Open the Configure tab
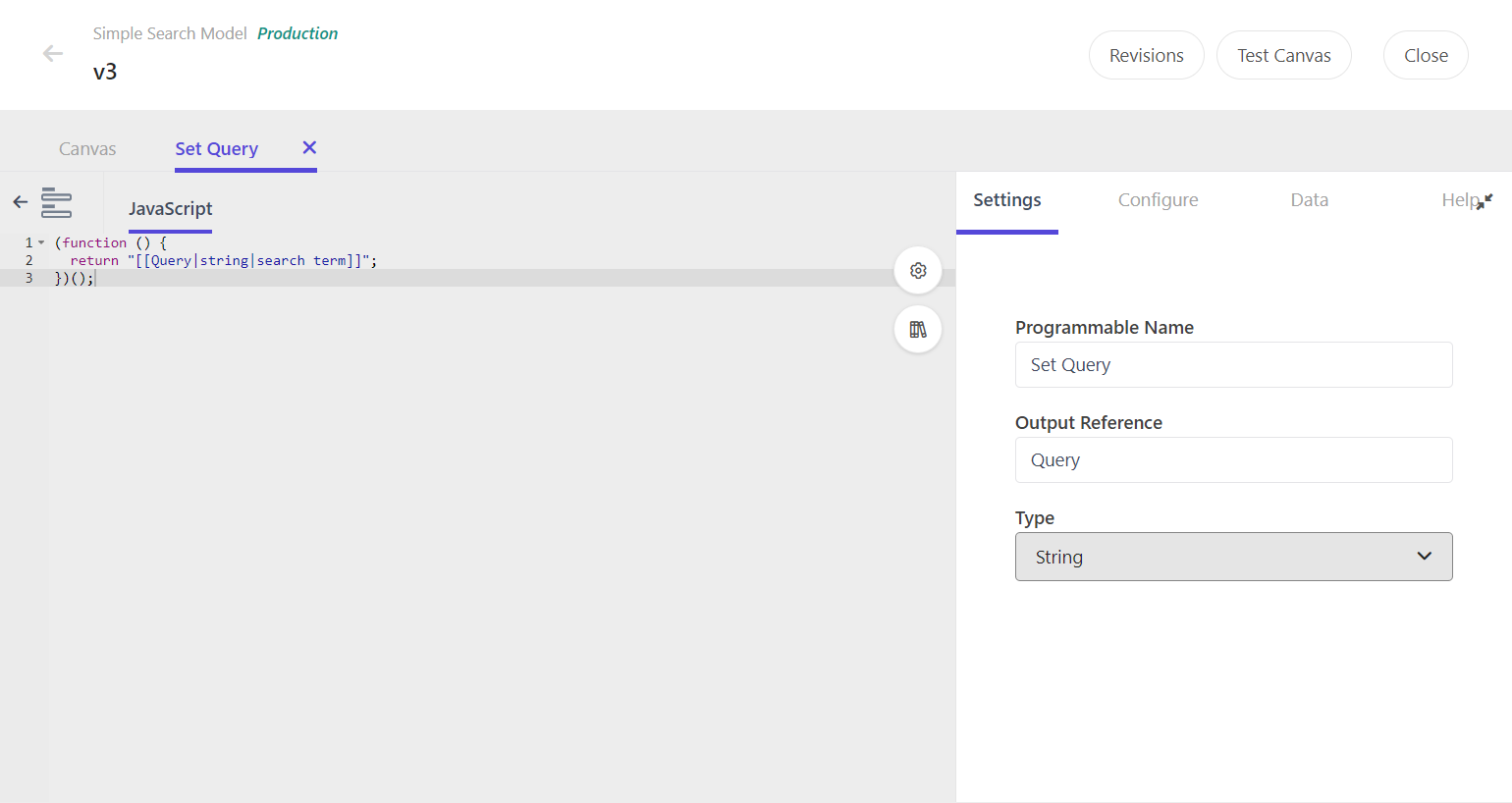This screenshot has height=803, width=1512. [x=1158, y=199]
